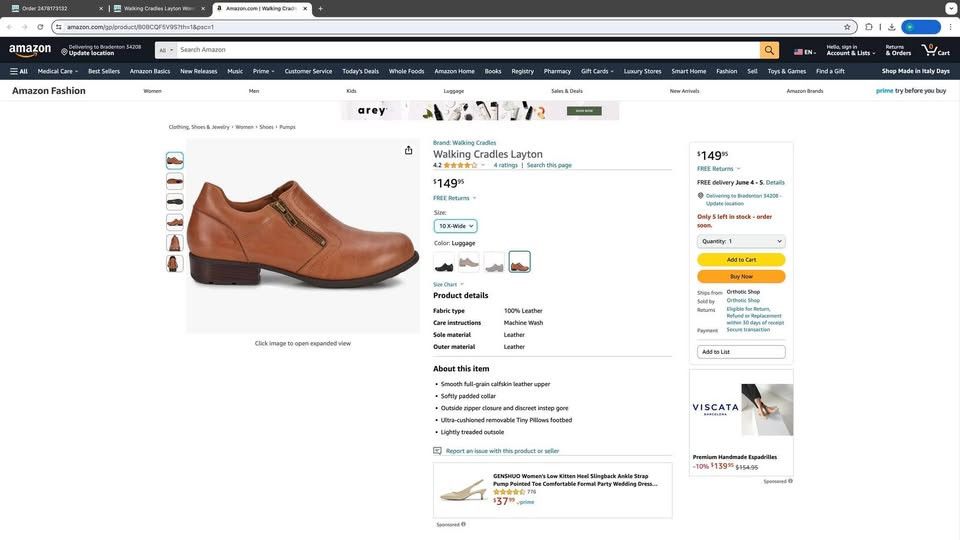Open Chrome's three-dot menu
960x540 pixels.
(x=951, y=27)
